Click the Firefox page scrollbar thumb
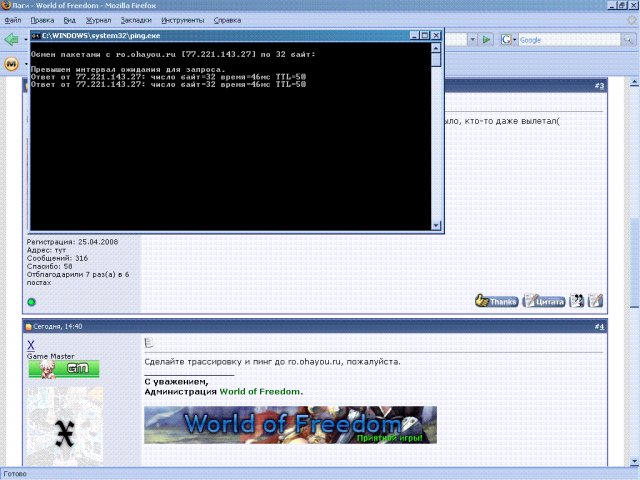Screen dimensions: 640x480 pyautogui.click(x=634, y=263)
